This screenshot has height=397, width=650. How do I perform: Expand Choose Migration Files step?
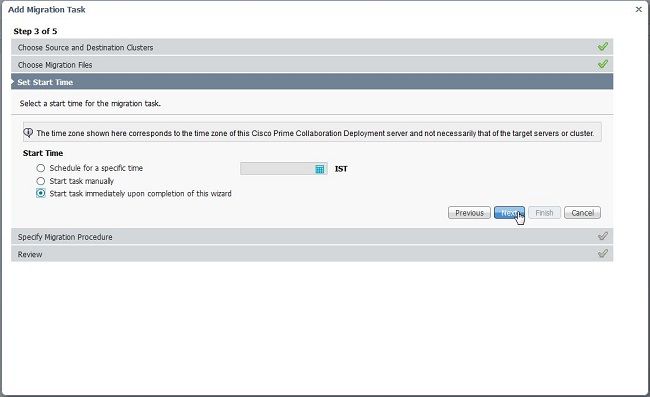tap(312, 64)
